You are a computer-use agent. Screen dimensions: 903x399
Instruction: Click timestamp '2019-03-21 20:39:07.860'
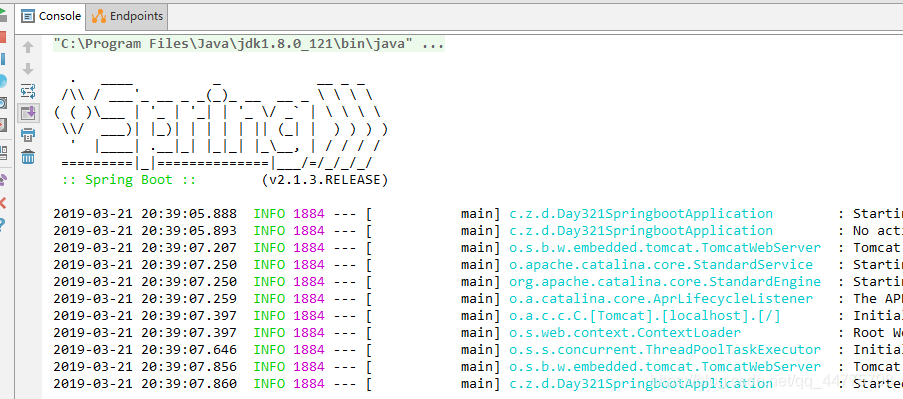coord(145,383)
